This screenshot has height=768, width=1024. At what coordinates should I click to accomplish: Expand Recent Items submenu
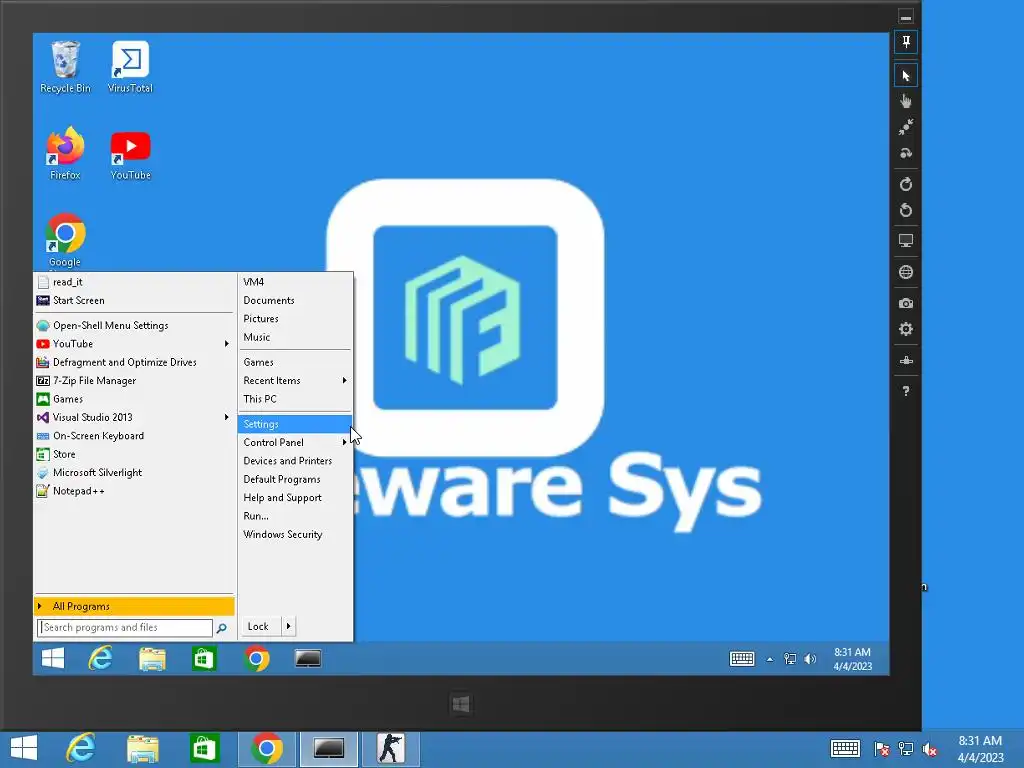295,380
